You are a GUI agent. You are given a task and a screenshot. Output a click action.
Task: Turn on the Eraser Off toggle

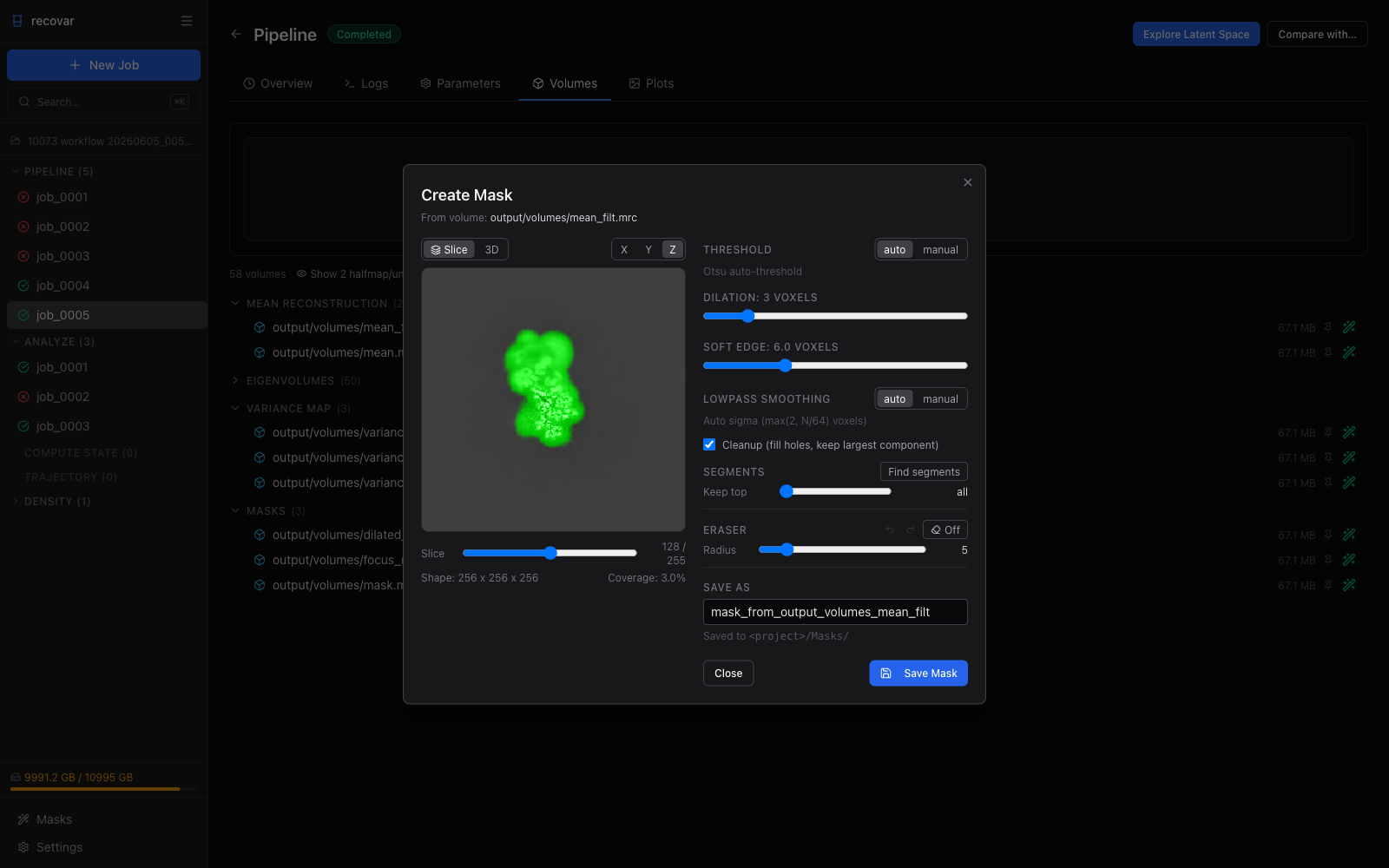(x=945, y=529)
